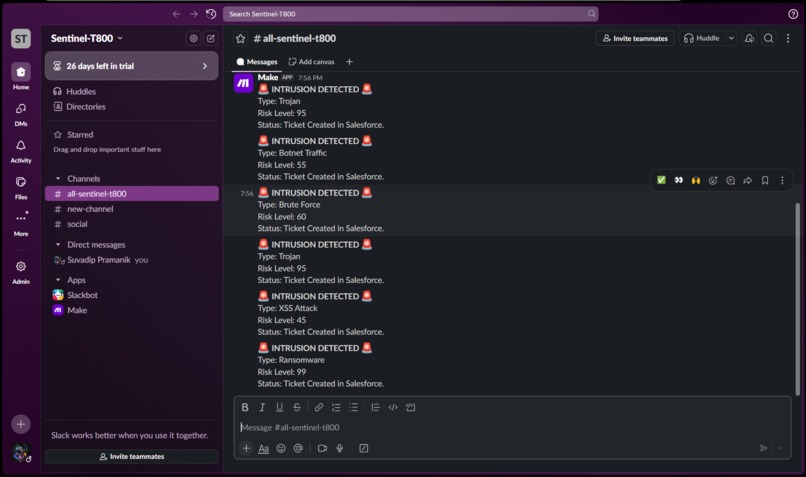Open the history clock icon
Image resolution: width=806 pixels, height=477 pixels.
(x=211, y=14)
